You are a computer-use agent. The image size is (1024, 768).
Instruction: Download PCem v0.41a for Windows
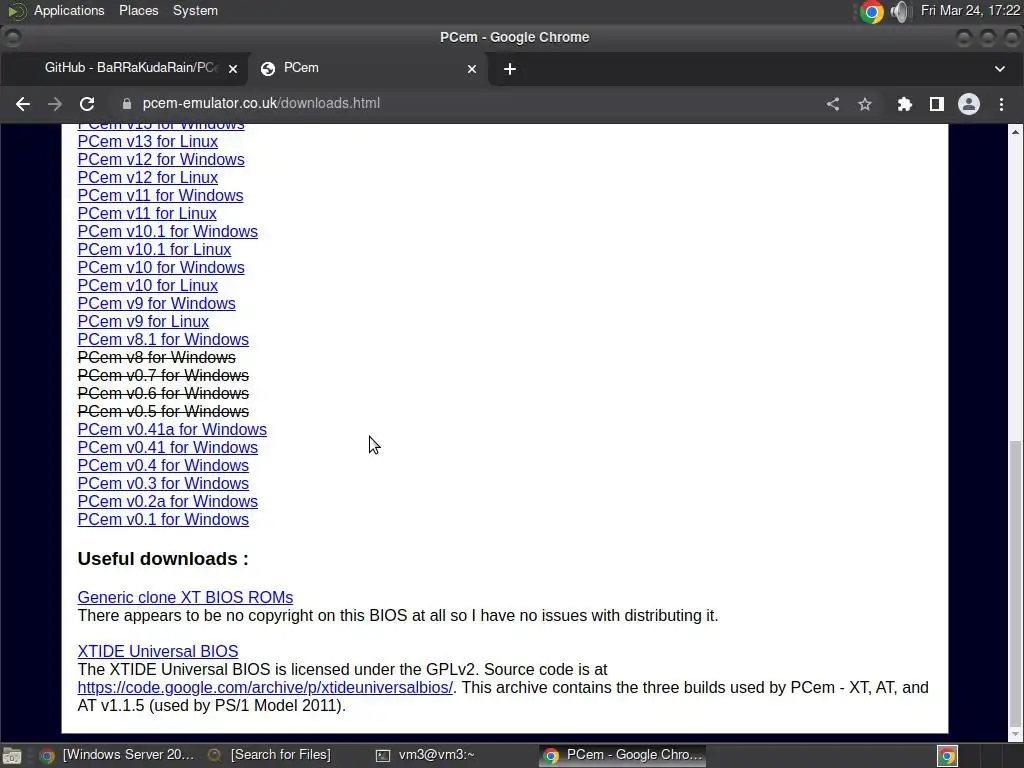pos(172,430)
